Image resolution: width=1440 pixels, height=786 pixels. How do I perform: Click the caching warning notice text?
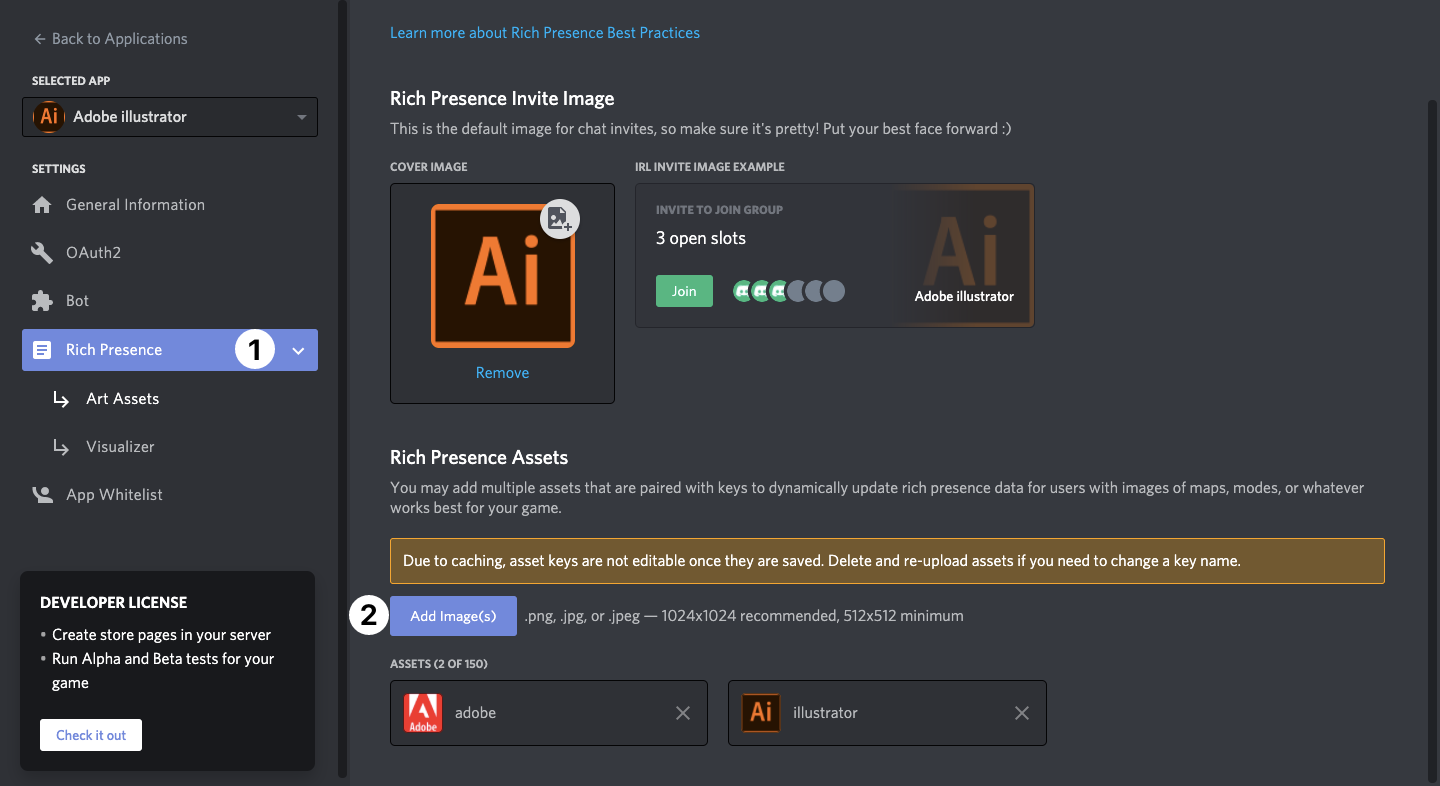(821, 561)
